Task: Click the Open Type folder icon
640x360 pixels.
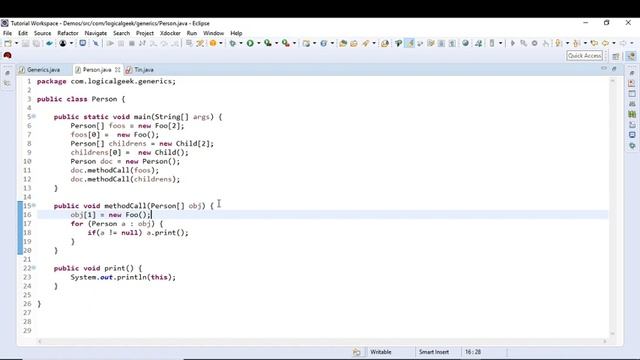Action: (343, 43)
